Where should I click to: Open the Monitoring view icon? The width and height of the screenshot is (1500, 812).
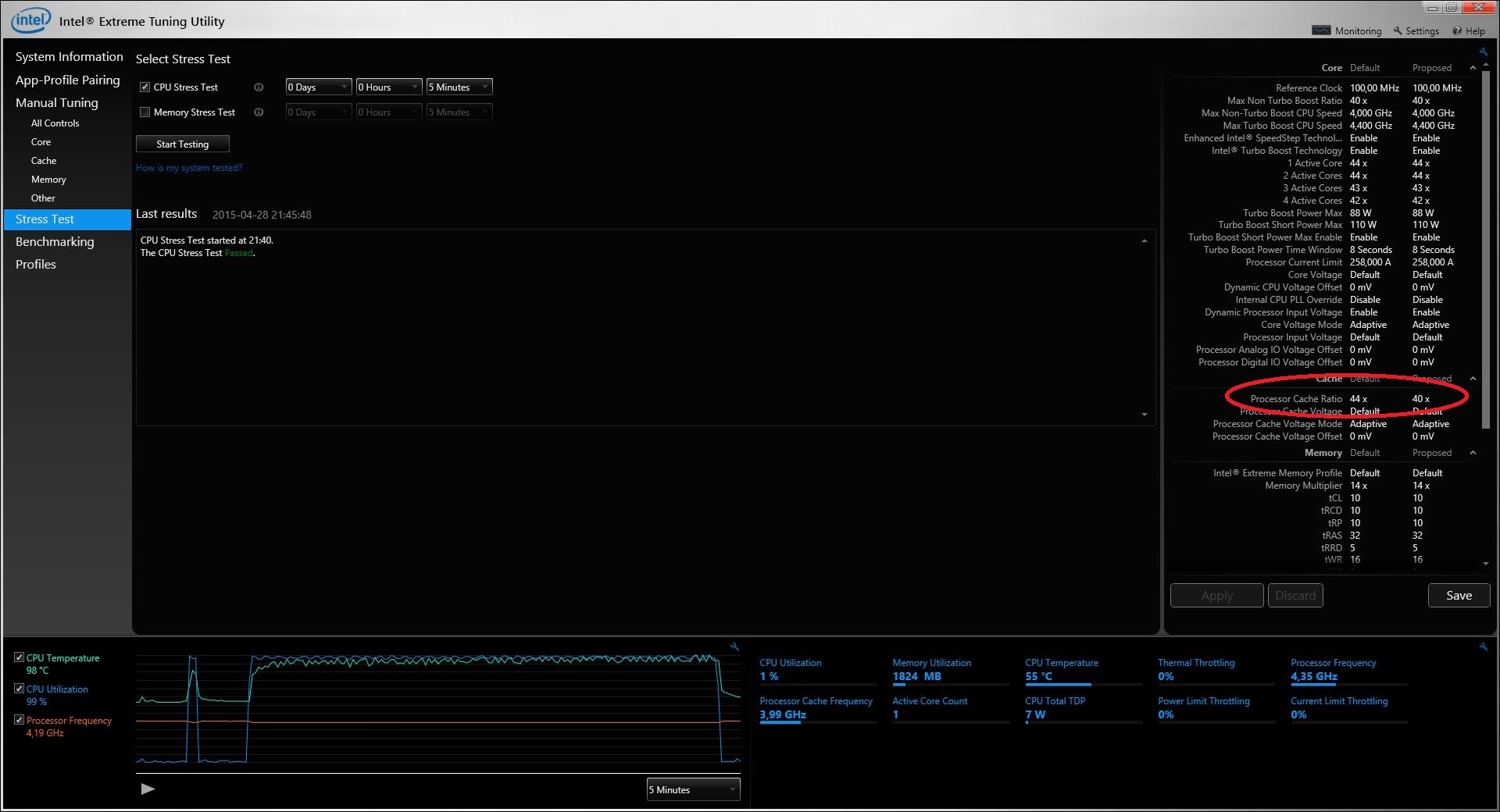pyautogui.click(x=1321, y=30)
